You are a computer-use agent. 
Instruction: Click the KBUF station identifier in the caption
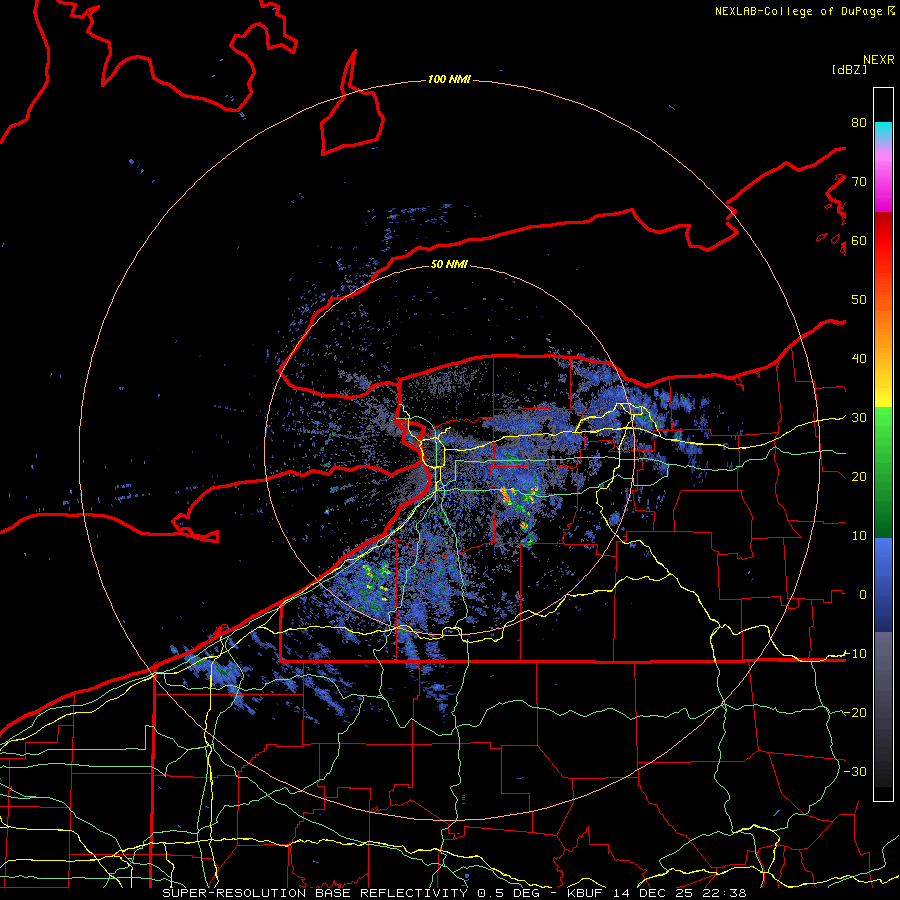pyautogui.click(x=587, y=893)
